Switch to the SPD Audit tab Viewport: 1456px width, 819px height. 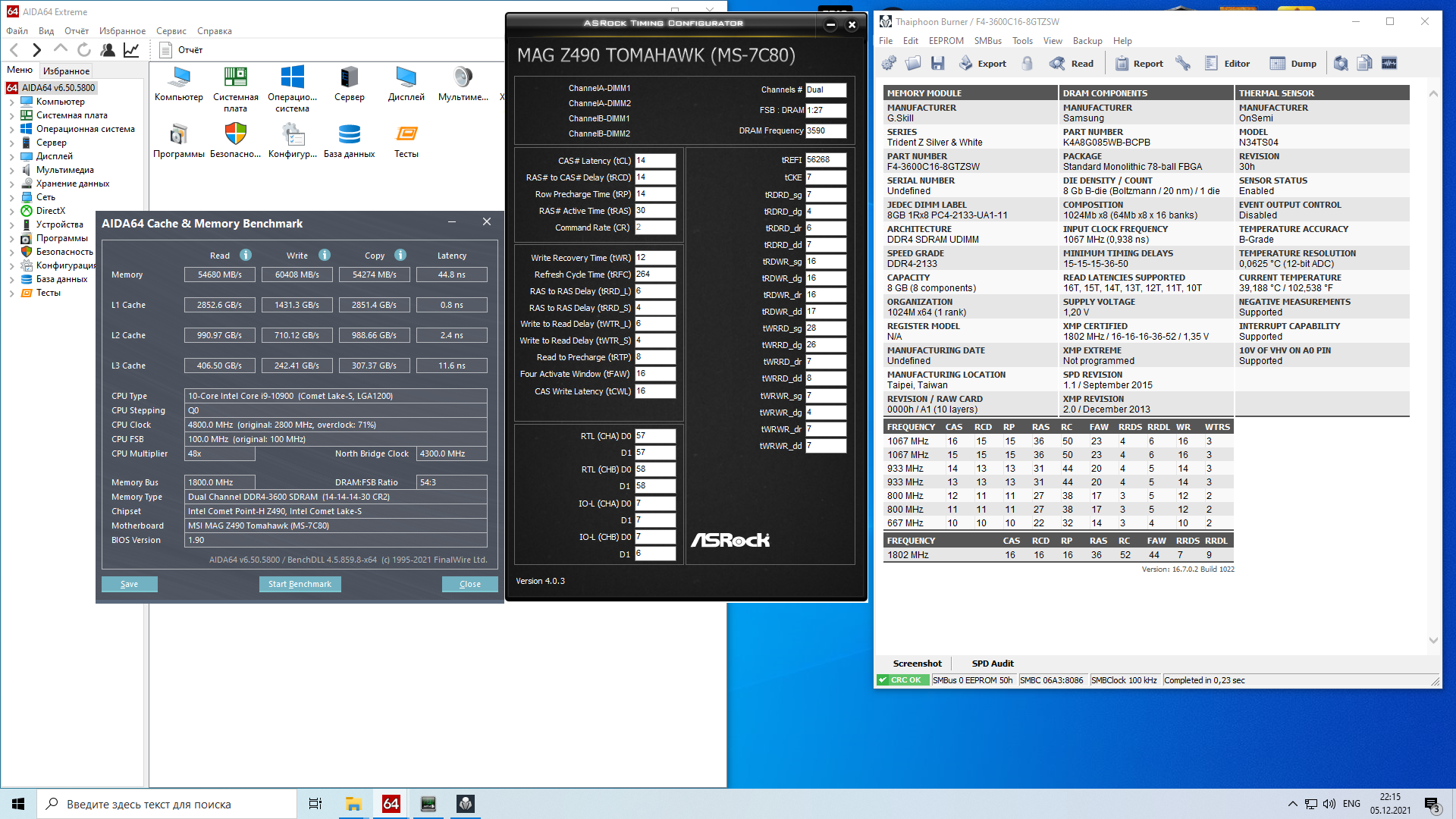(x=992, y=664)
